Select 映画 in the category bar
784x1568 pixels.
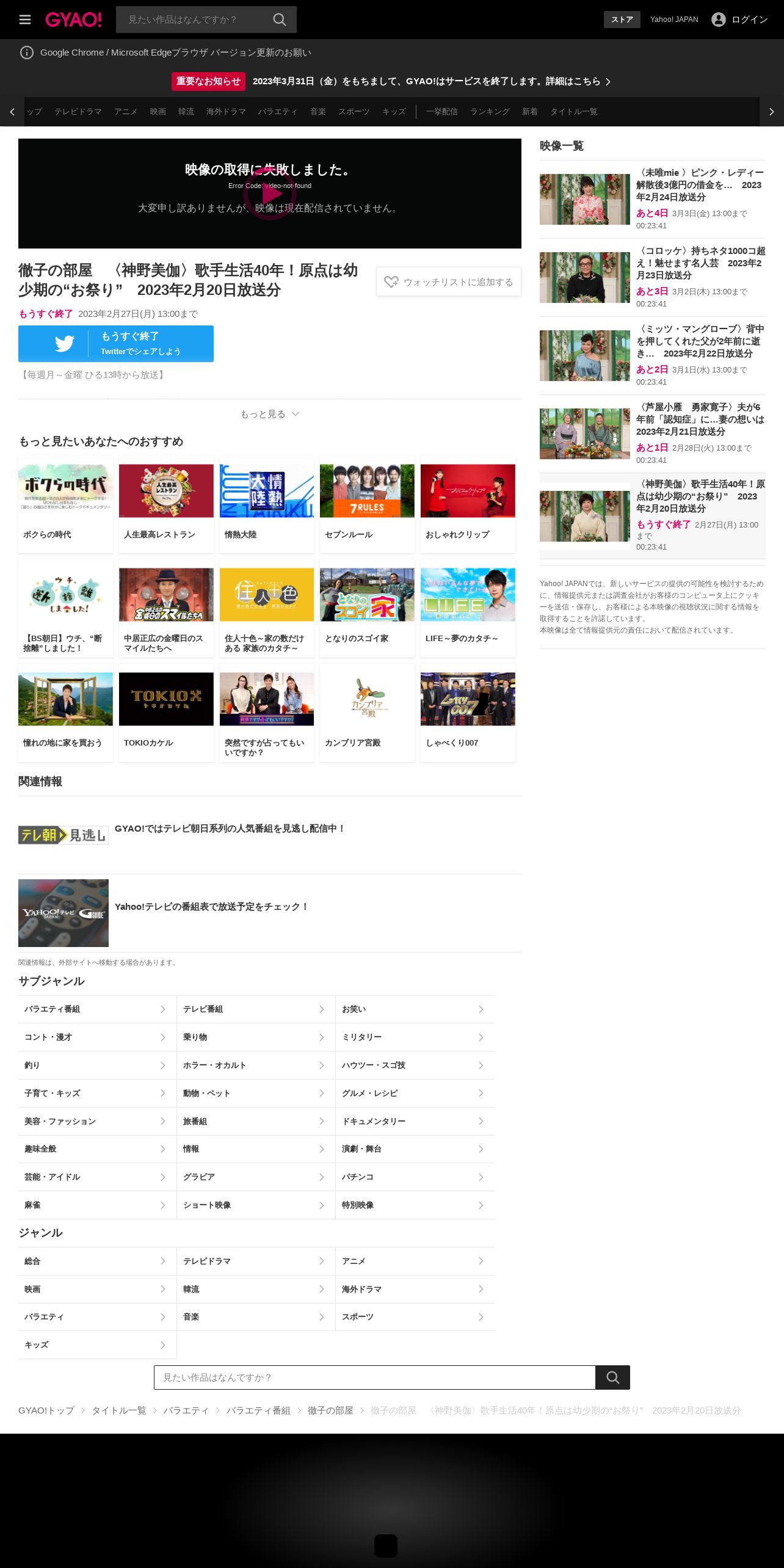tap(158, 112)
